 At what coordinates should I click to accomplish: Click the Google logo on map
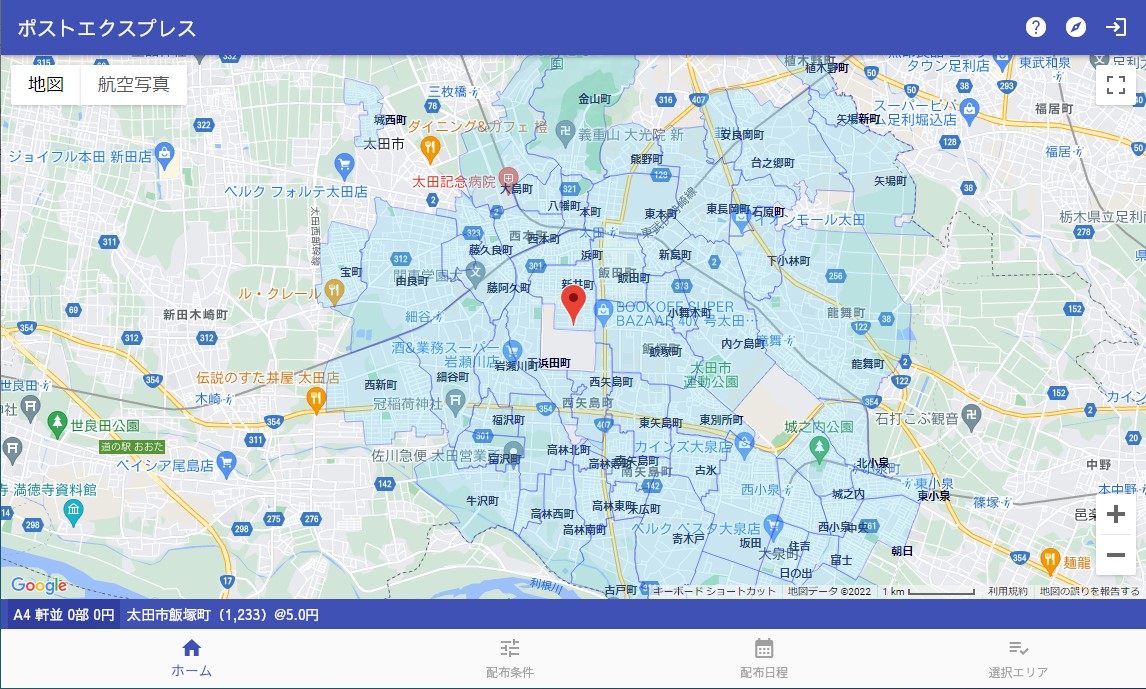click(x=39, y=585)
